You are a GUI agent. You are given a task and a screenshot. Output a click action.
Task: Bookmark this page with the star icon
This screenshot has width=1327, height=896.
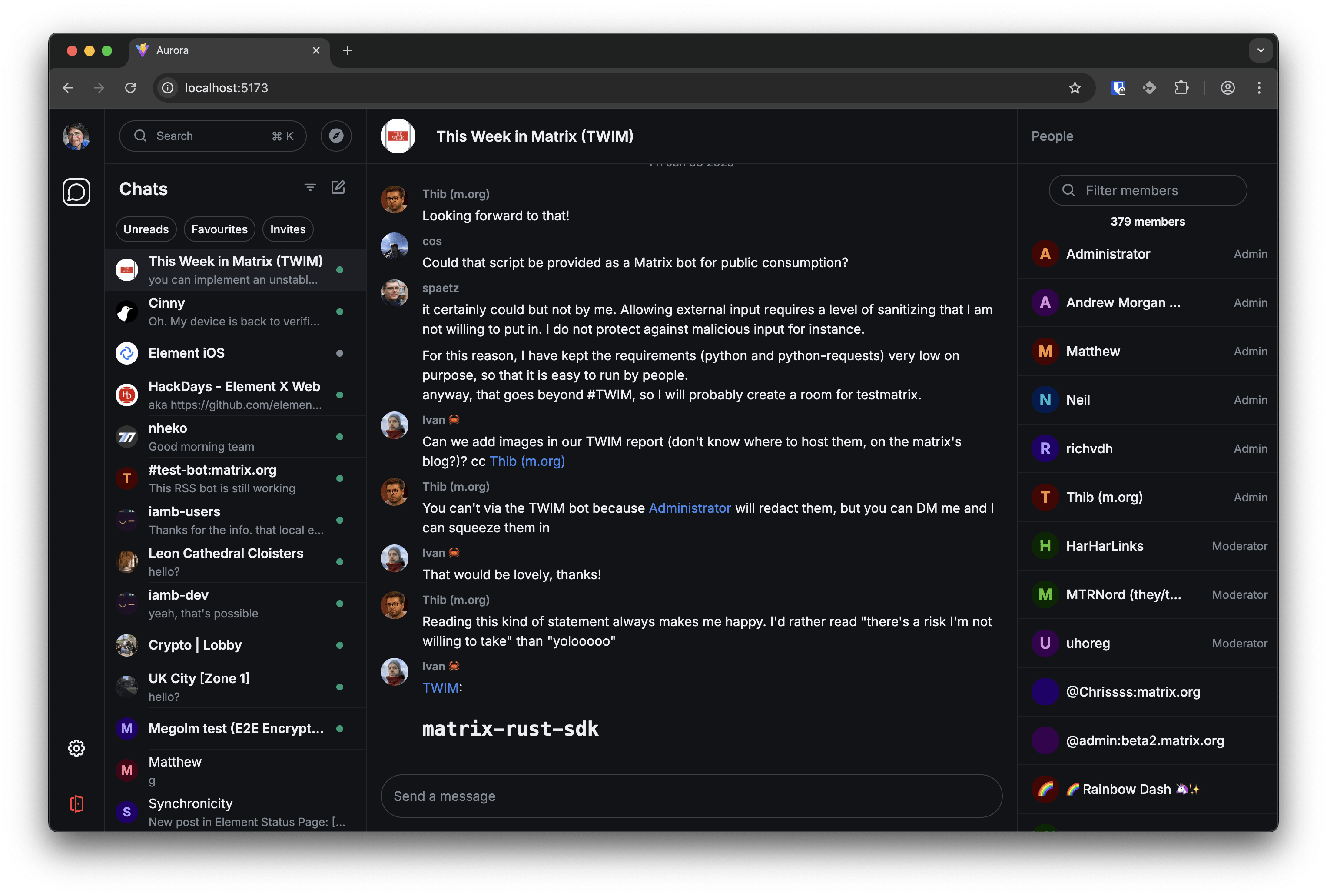point(1075,88)
